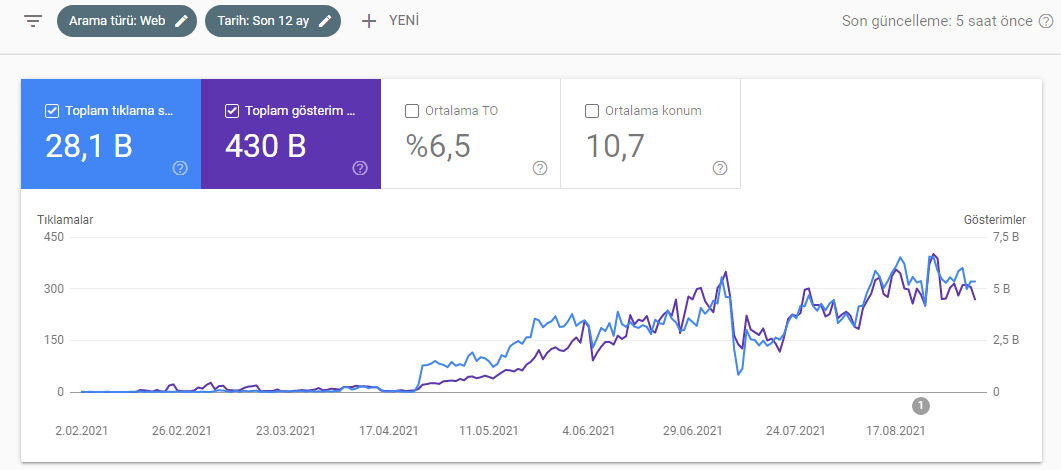Click the %6,5 average CTR value

point(438,146)
